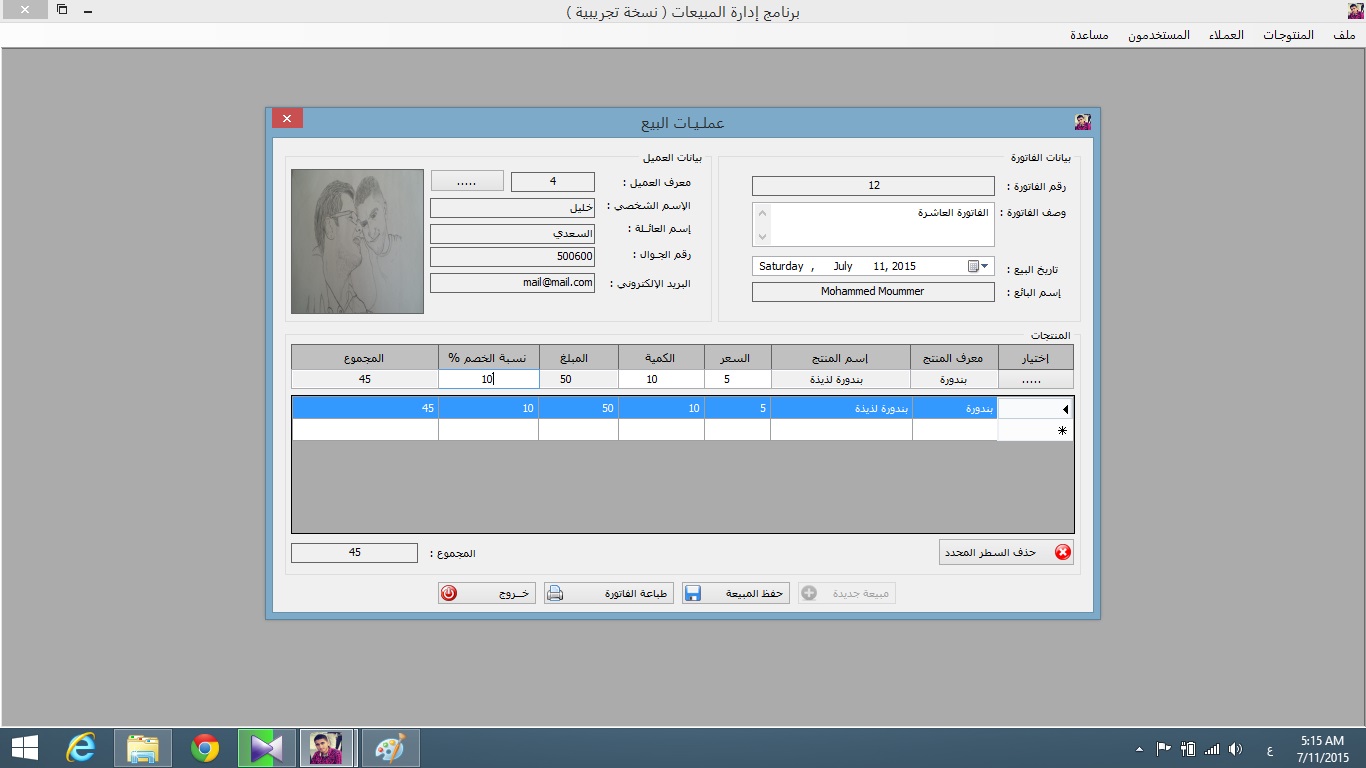Image resolution: width=1366 pixels, height=768 pixels.
Task: Open File Explorer from the taskbar
Action: (143, 748)
